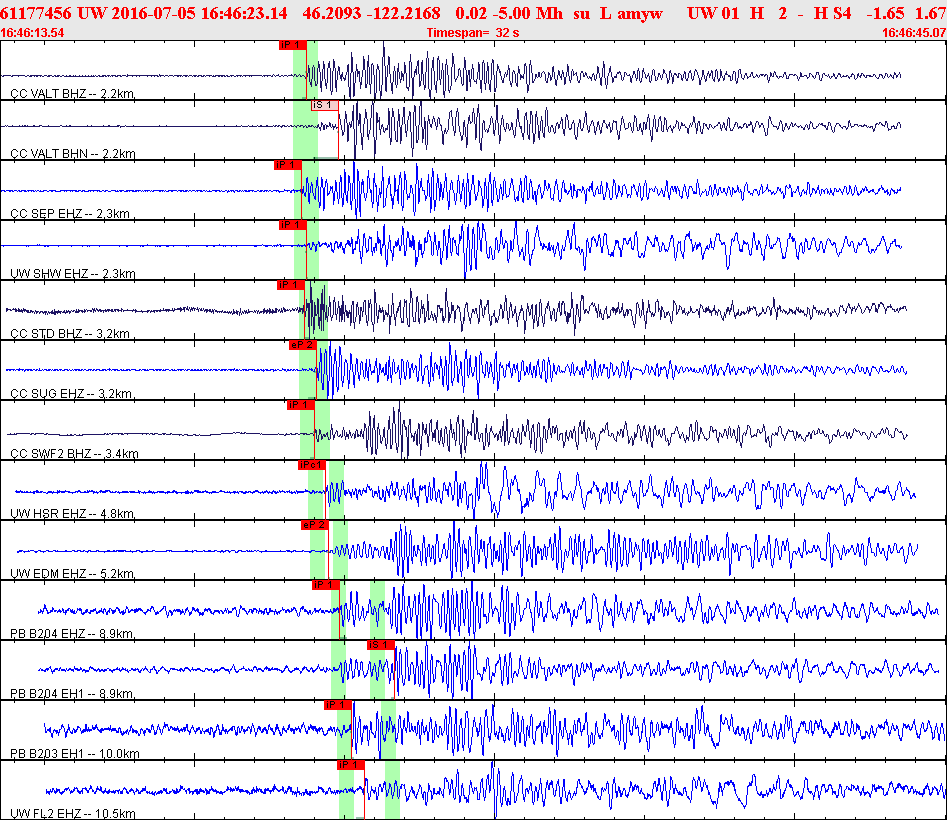Select the iP 1 pick marker on FL2 EHZ
This screenshot has height=820, width=947.
(x=351, y=765)
